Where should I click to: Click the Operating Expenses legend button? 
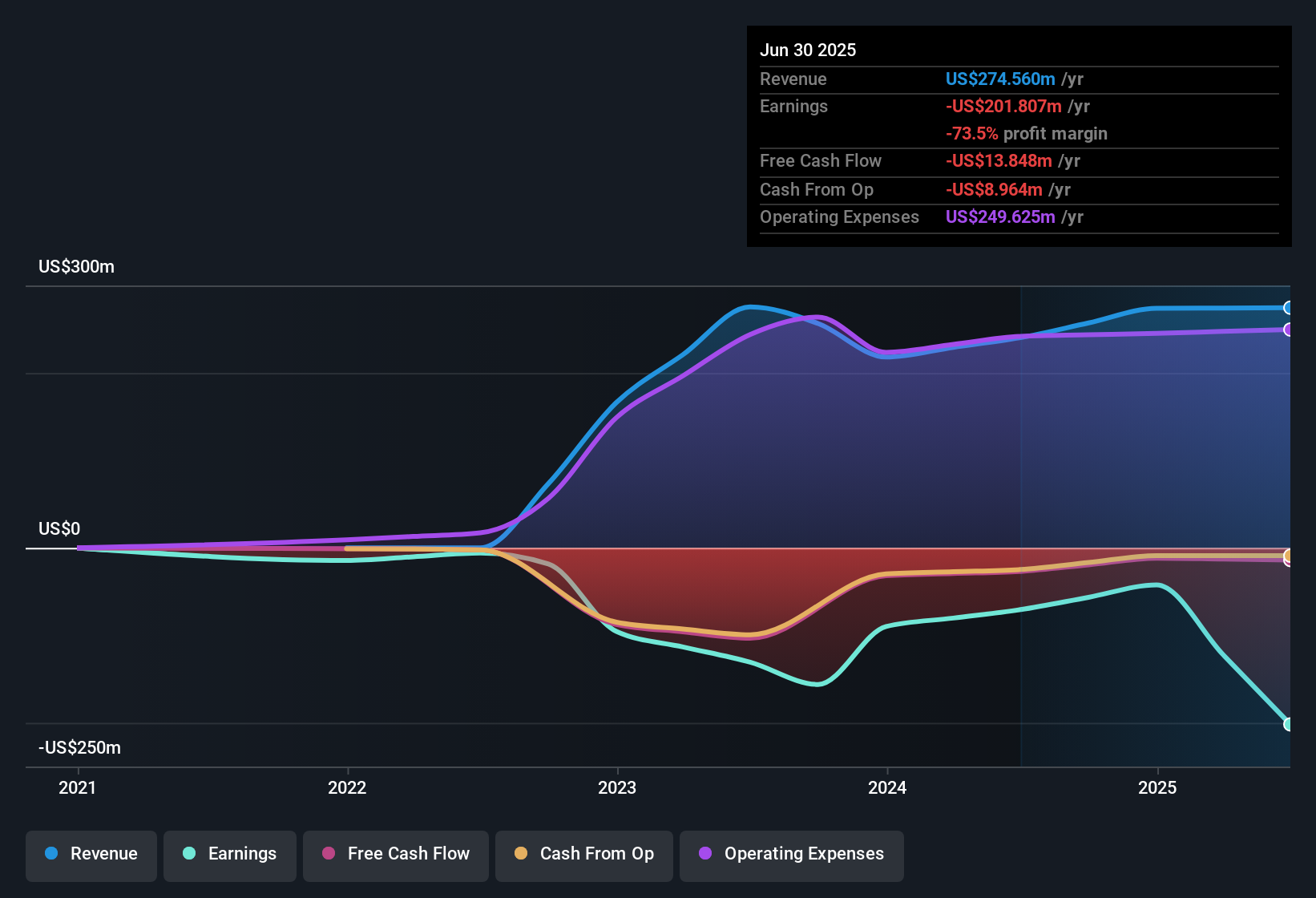pos(792,854)
